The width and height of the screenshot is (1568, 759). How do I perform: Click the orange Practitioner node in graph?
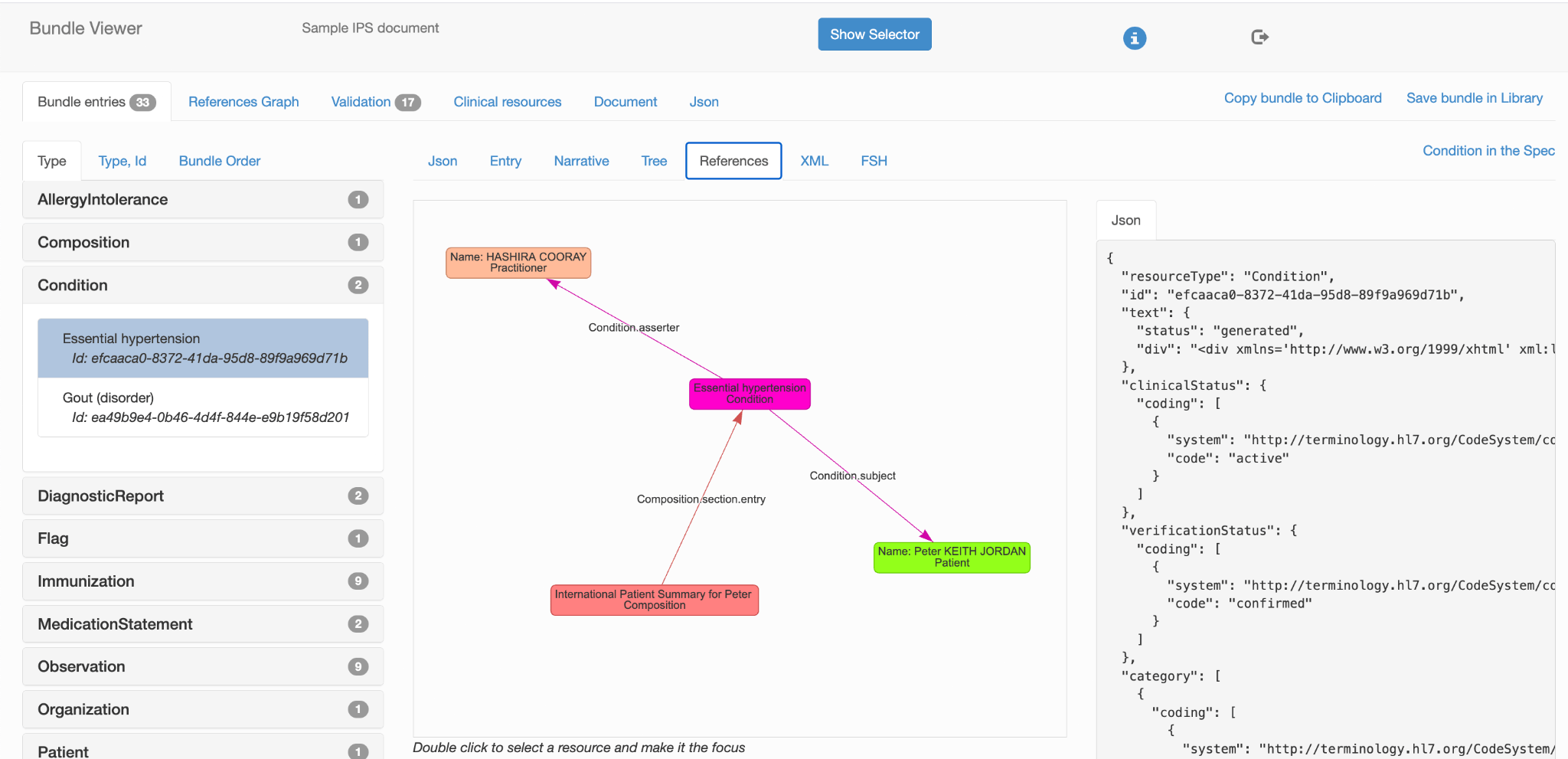click(x=518, y=263)
